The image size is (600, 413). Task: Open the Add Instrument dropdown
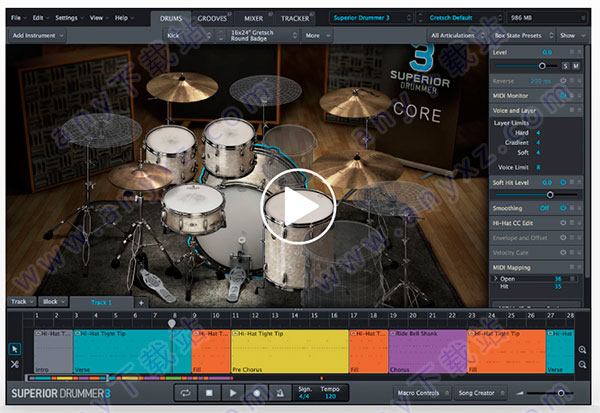click(x=38, y=36)
